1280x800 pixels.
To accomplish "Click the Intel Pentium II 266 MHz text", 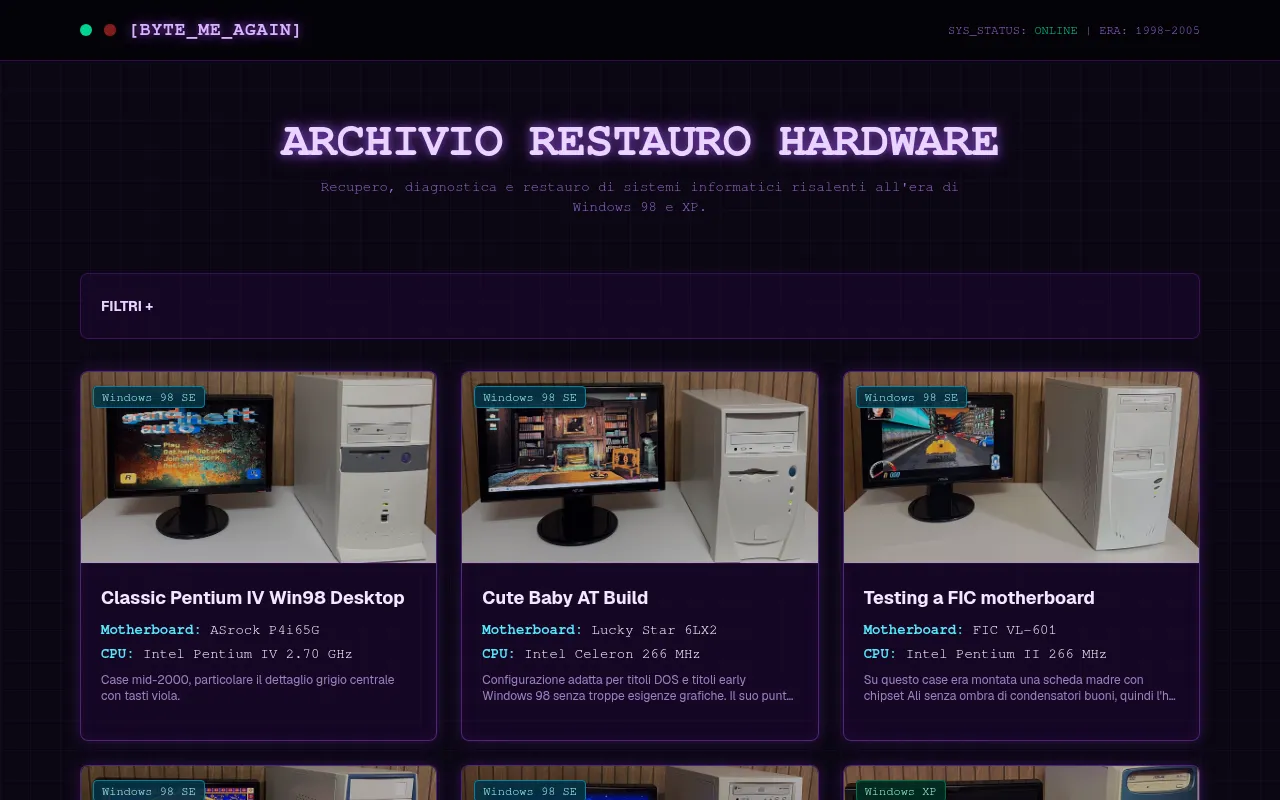I will click(x=1006, y=654).
